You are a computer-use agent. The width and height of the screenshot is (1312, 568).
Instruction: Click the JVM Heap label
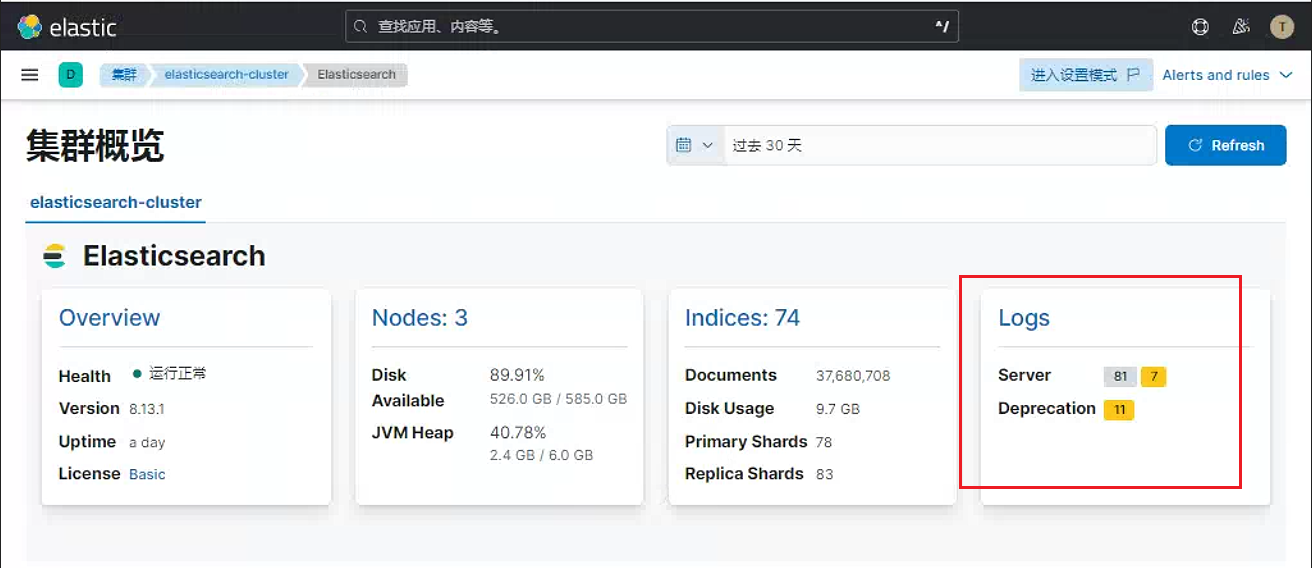tap(413, 433)
